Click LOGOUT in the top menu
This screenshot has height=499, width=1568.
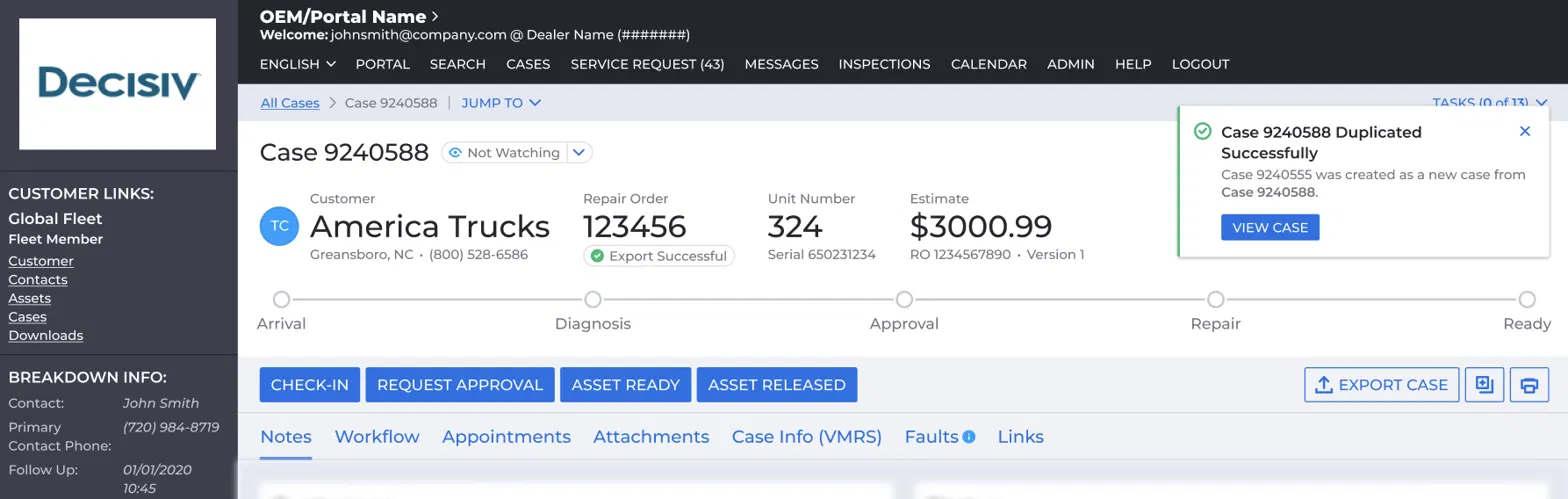1201,64
